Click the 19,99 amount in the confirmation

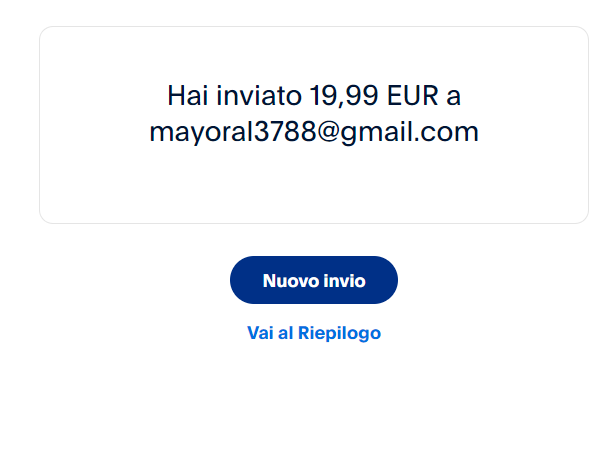point(344,96)
